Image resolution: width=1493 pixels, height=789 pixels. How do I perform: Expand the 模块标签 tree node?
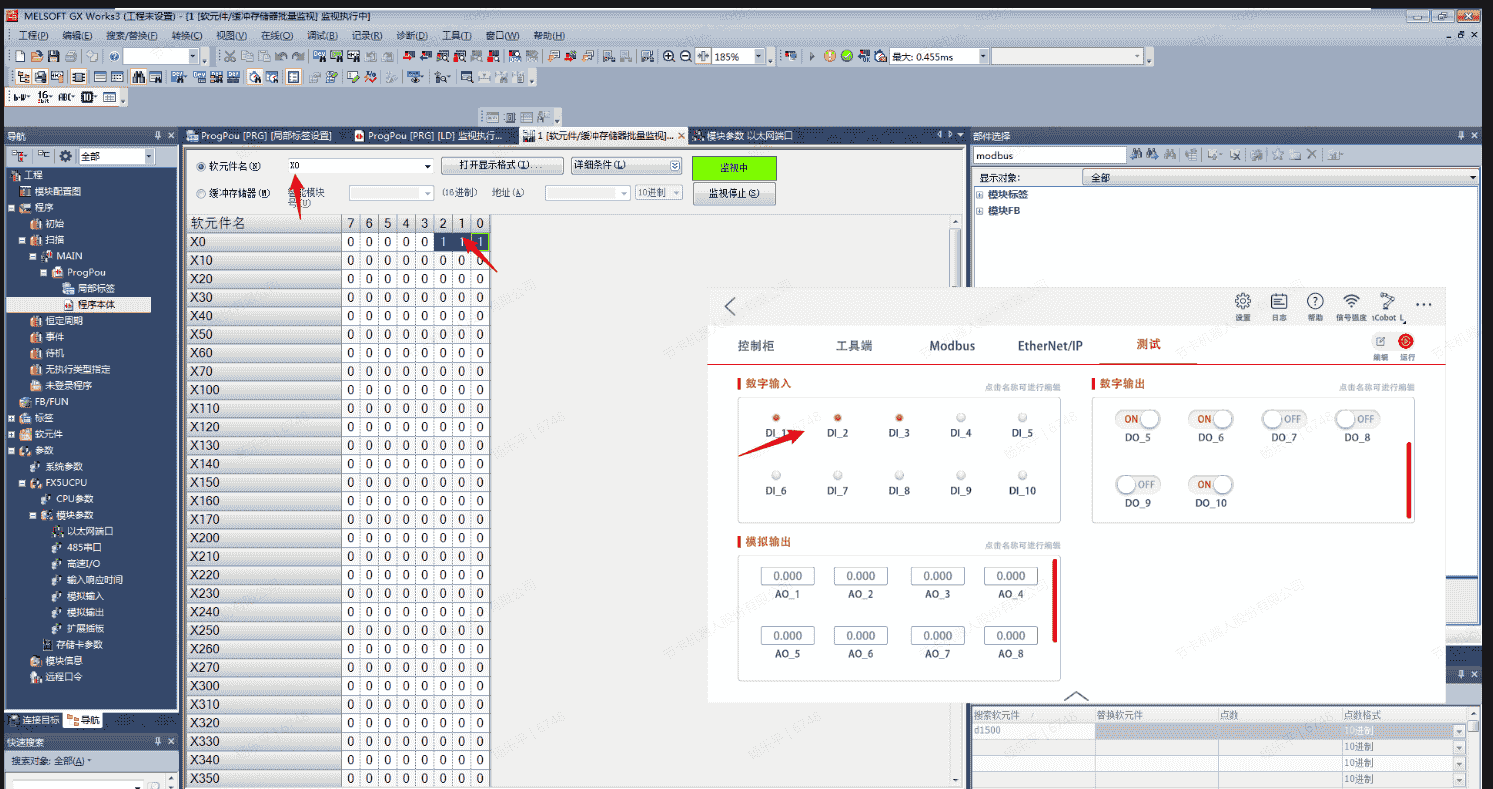tap(980, 195)
